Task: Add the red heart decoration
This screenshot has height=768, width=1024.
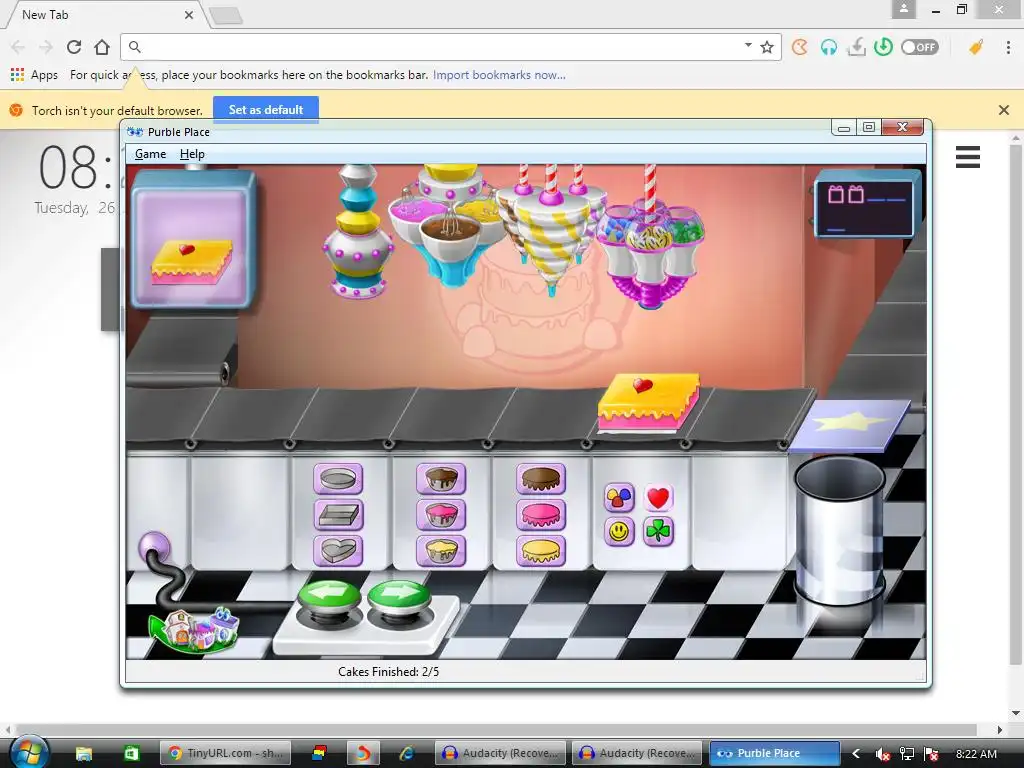Action: (658, 498)
